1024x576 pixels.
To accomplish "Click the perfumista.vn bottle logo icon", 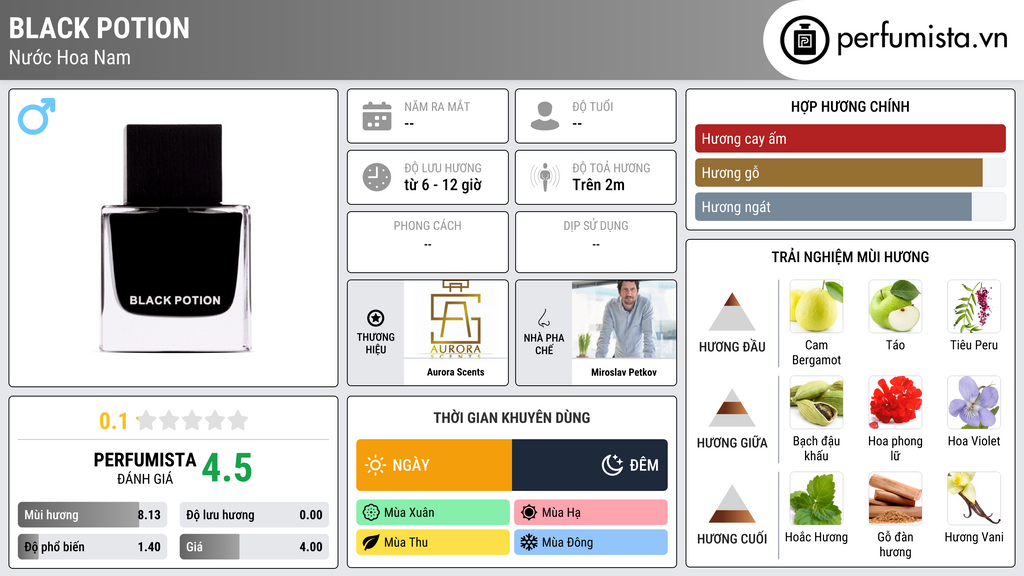I will pos(804,40).
